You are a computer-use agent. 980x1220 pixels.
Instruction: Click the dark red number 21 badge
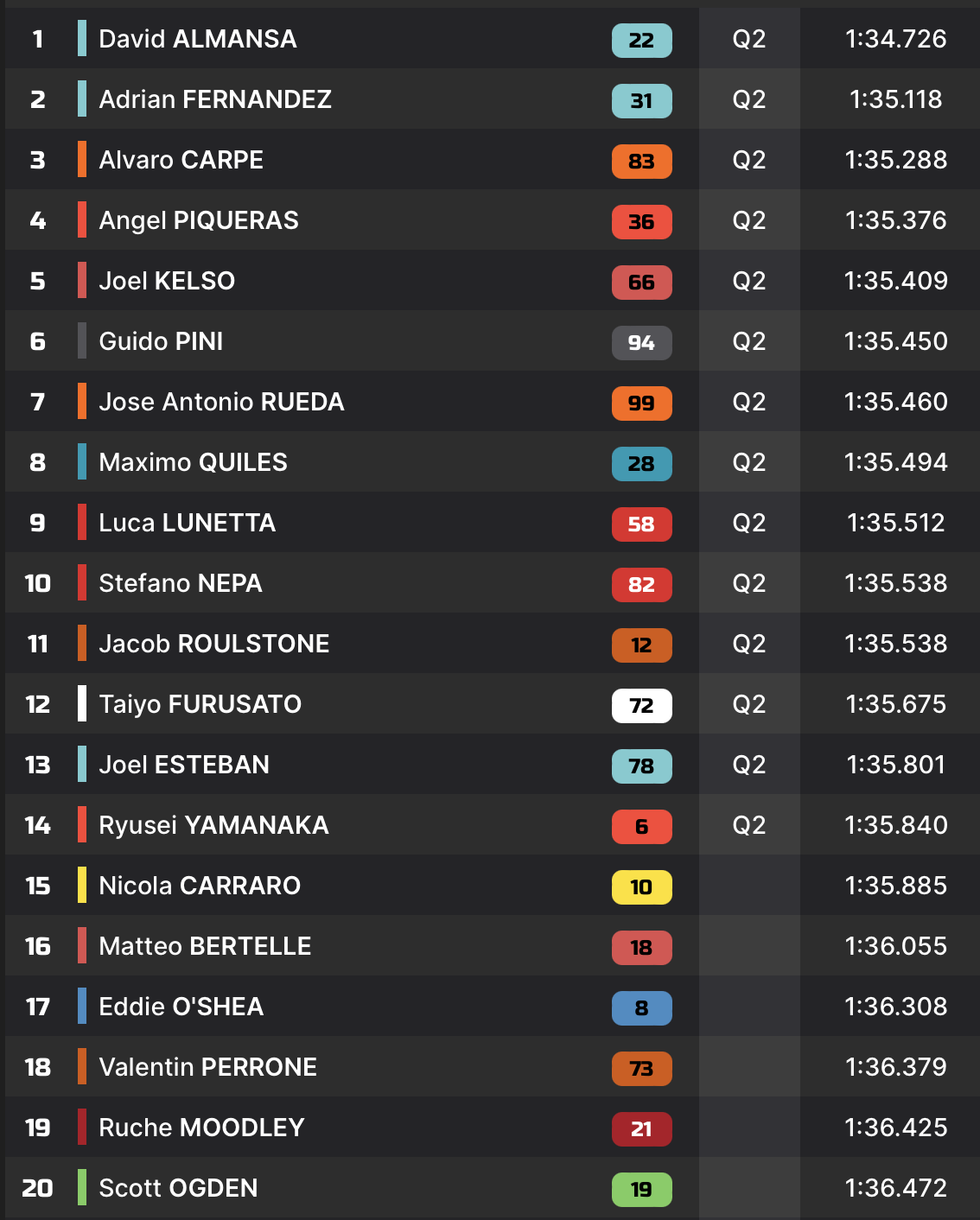(641, 1129)
